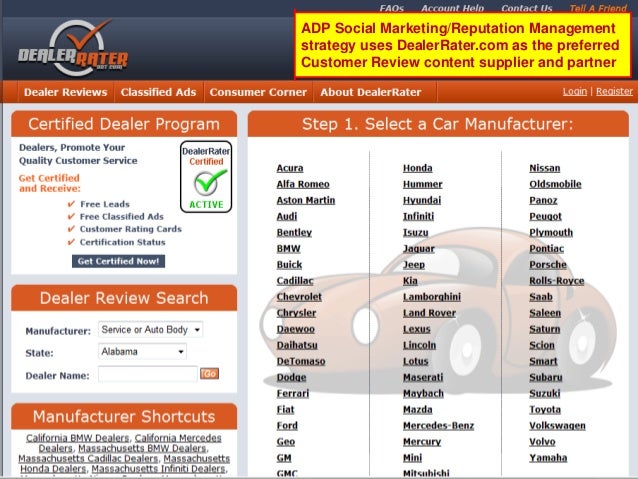Select Lamborghini manufacturer

coord(432,297)
